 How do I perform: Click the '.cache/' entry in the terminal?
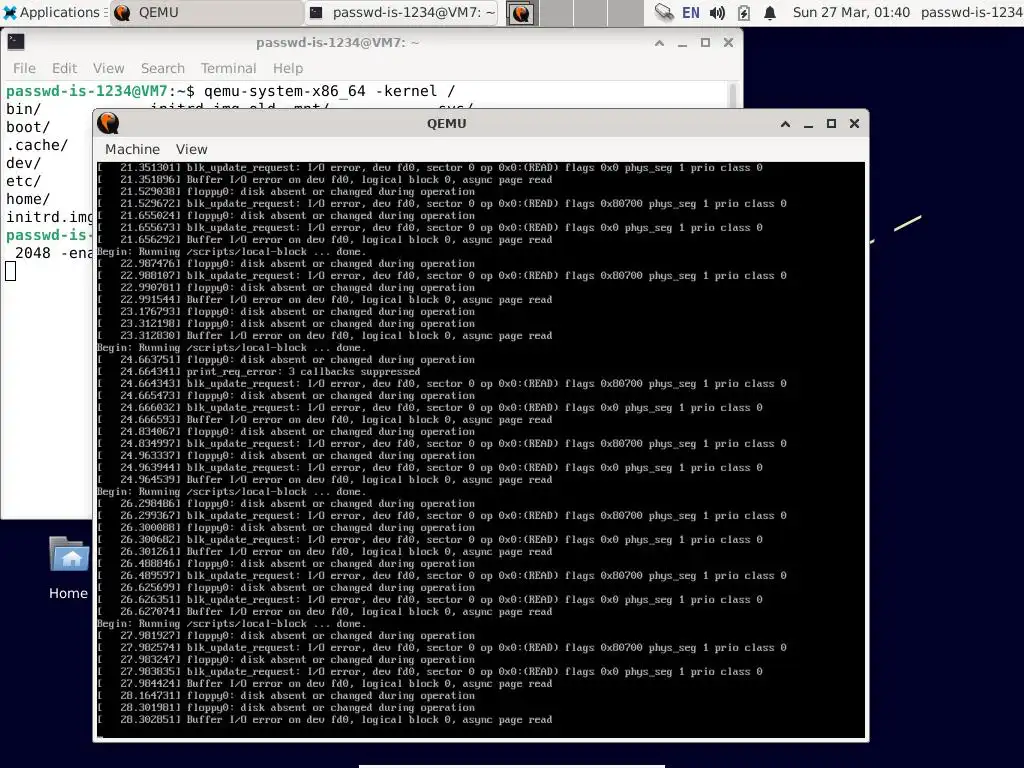tap(37, 145)
